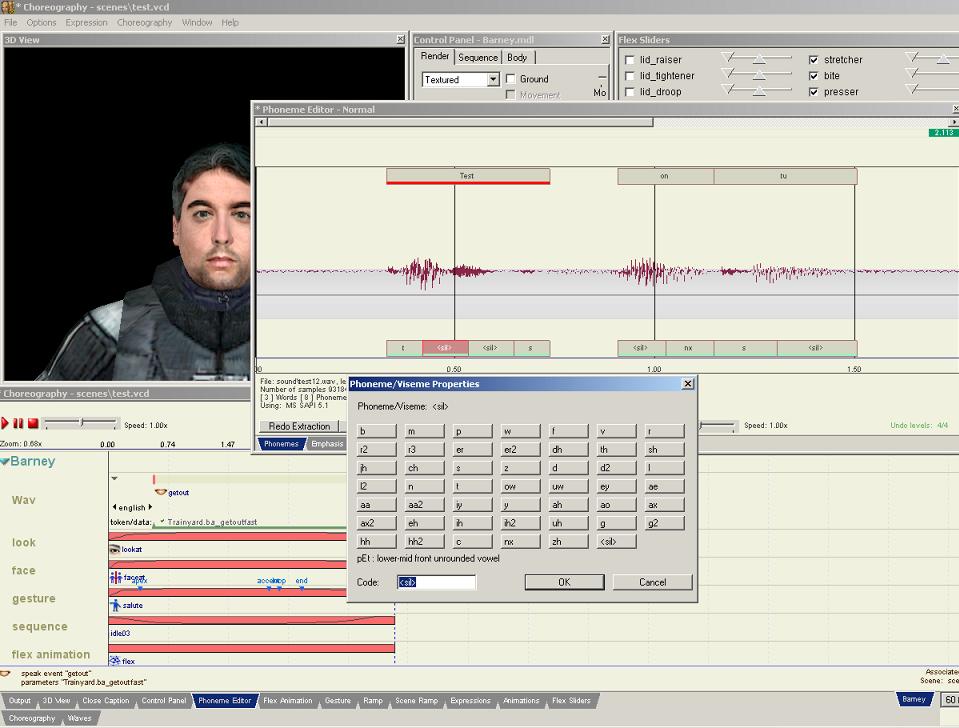Toggle the lid_tightener flex checkbox

(x=630, y=76)
